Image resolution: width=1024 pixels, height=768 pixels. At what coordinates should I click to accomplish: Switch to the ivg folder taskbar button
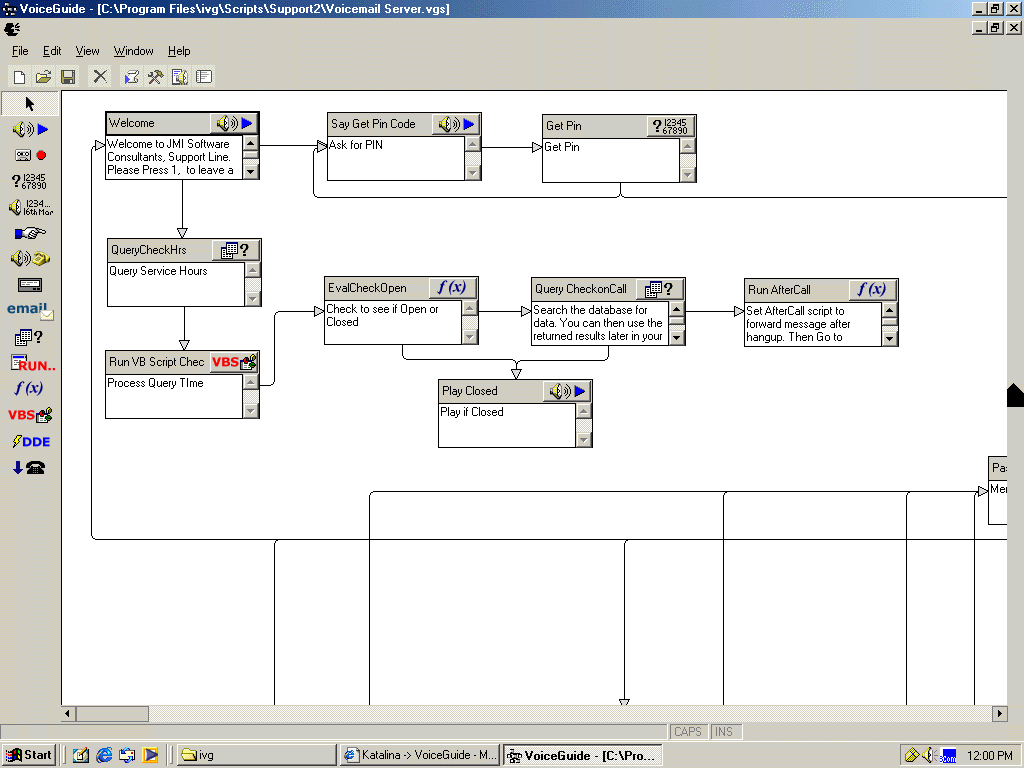256,755
